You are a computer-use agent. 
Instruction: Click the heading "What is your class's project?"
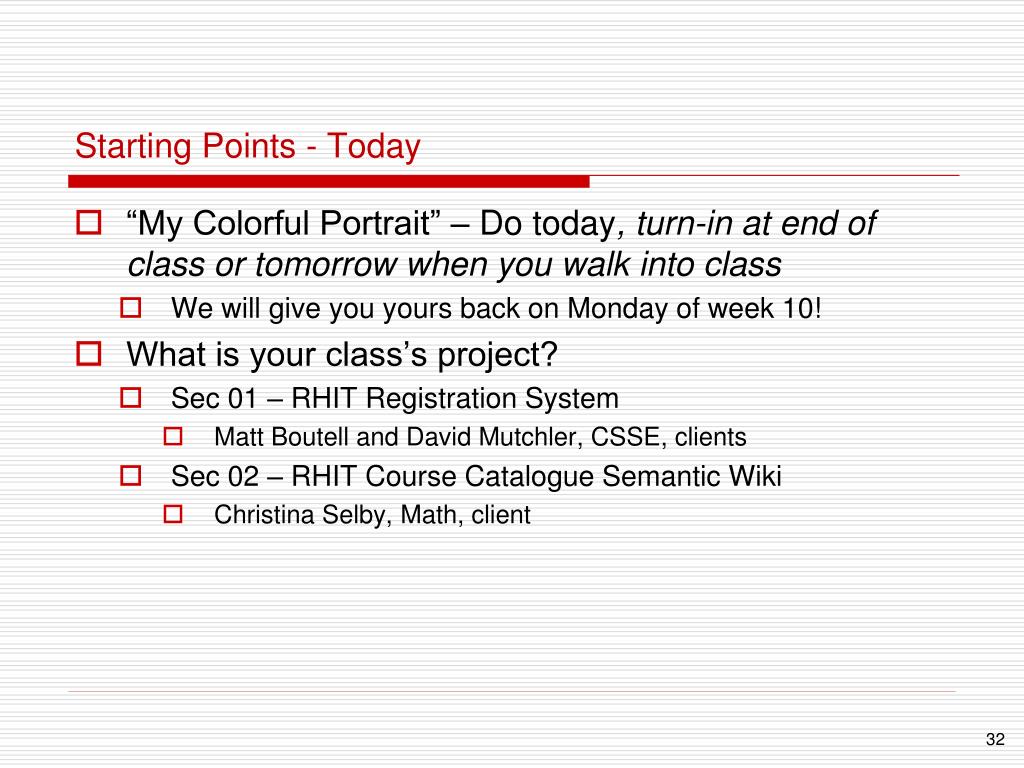(342, 355)
